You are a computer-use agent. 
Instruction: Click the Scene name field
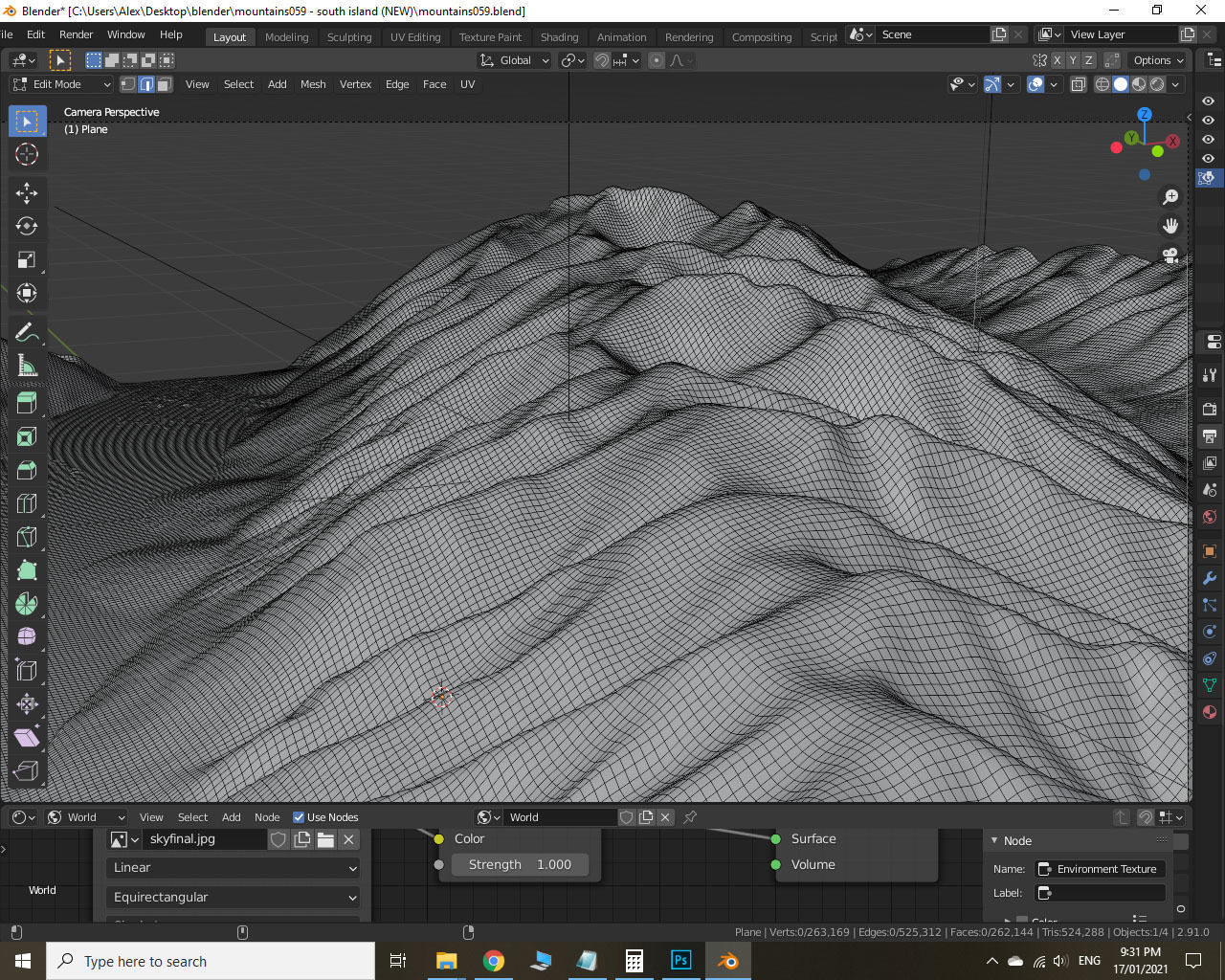click(x=933, y=34)
